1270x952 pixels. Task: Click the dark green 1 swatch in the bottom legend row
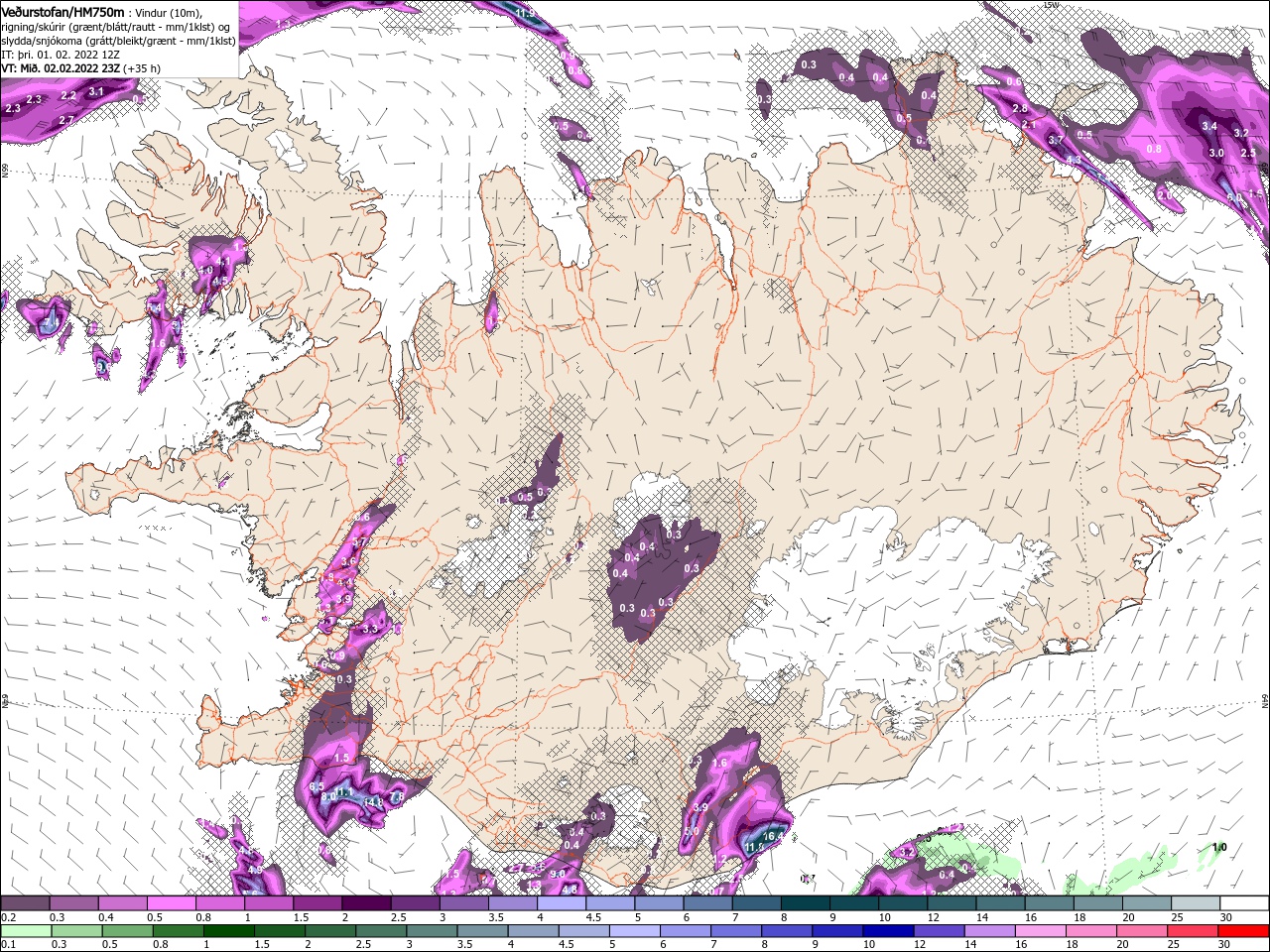pos(231,931)
